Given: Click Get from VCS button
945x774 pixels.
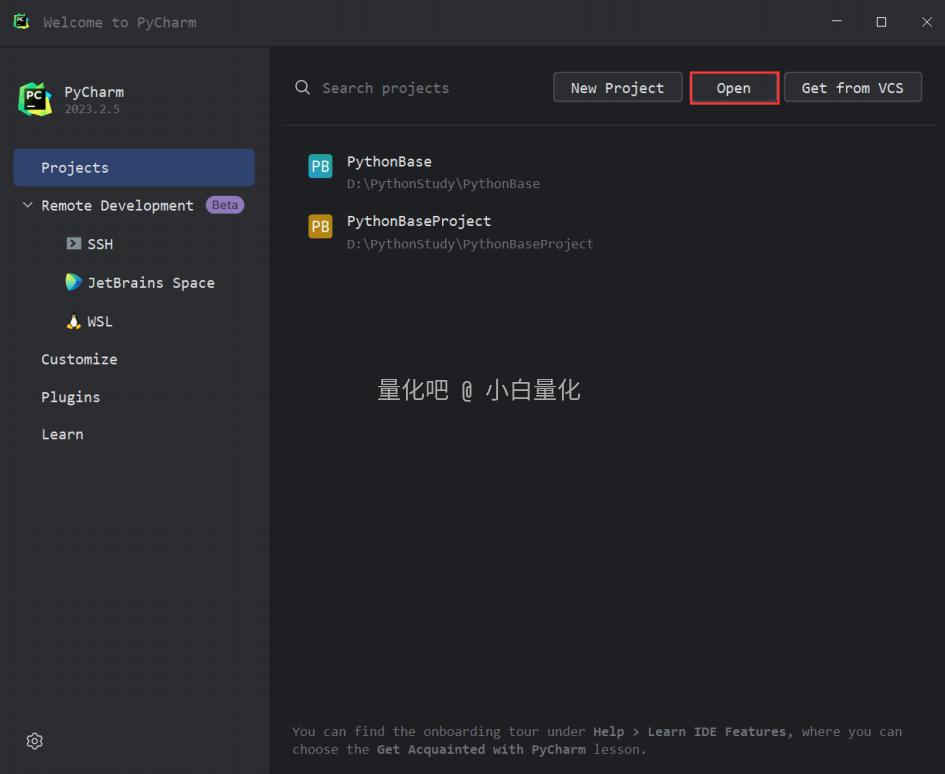Looking at the screenshot, I should pyautogui.click(x=852, y=88).
